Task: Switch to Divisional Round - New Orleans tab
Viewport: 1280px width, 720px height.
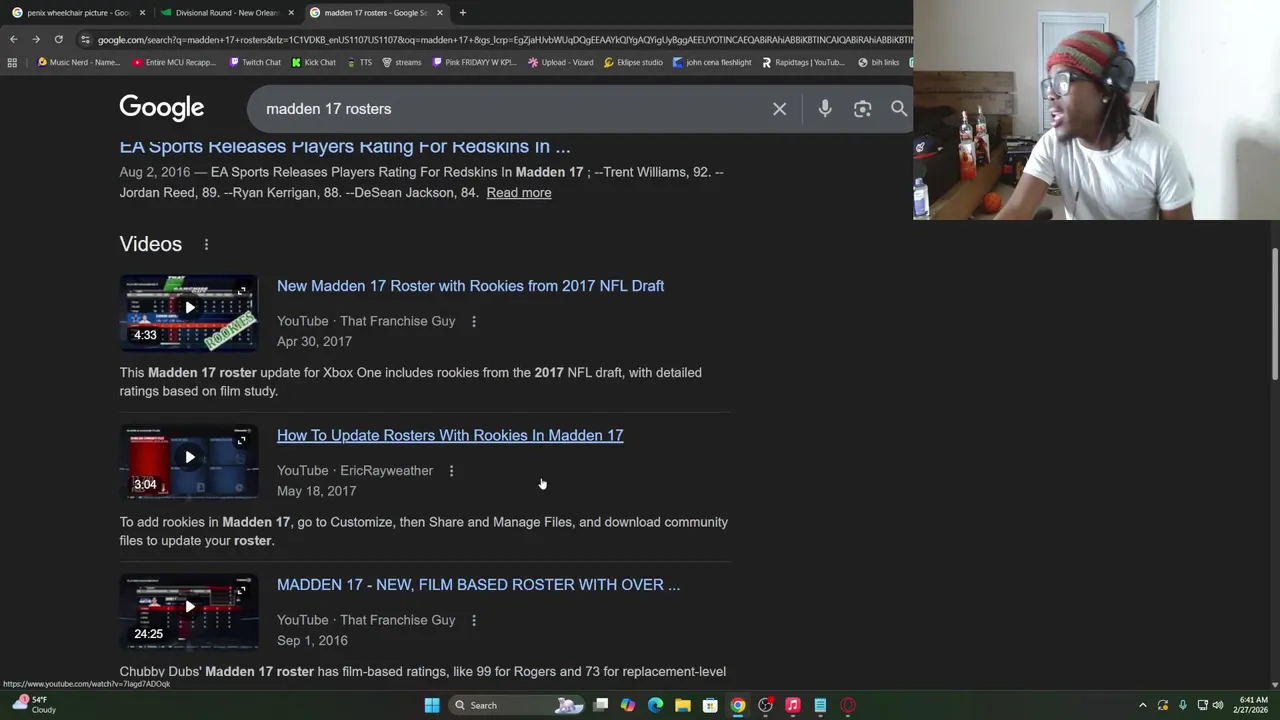Action: click(x=226, y=12)
